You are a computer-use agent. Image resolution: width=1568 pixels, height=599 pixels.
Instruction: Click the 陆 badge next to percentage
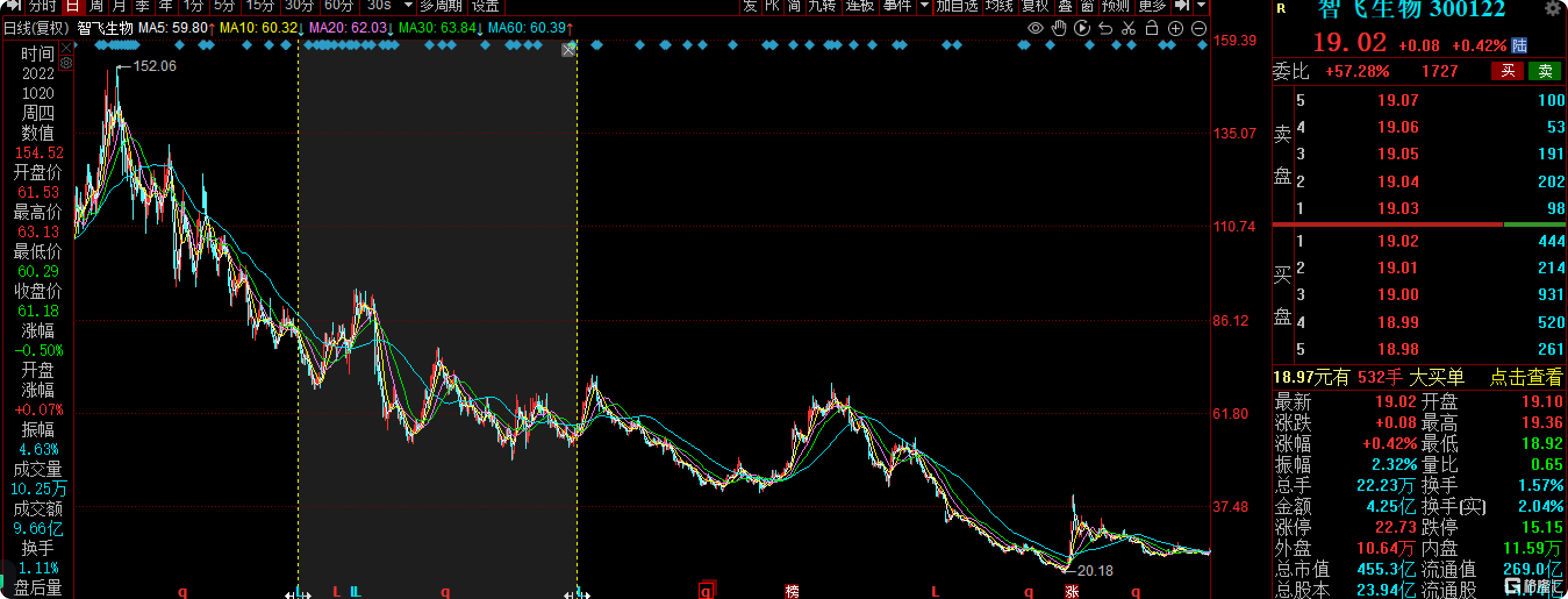point(1519,45)
